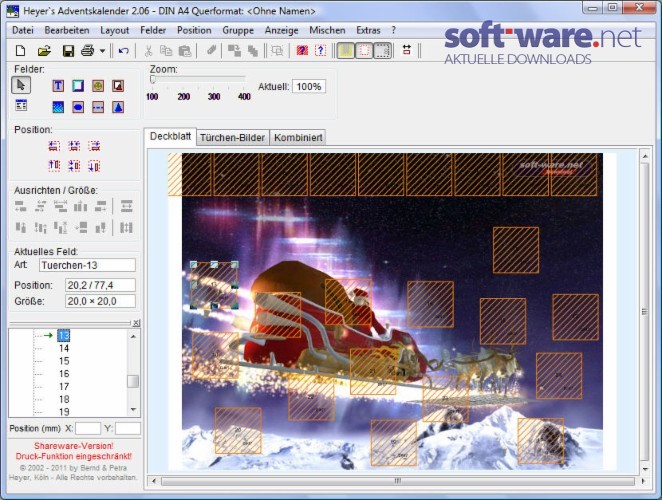Select the arrow pointer tool under Felder
The image size is (662, 500).
pyautogui.click(x=21, y=85)
